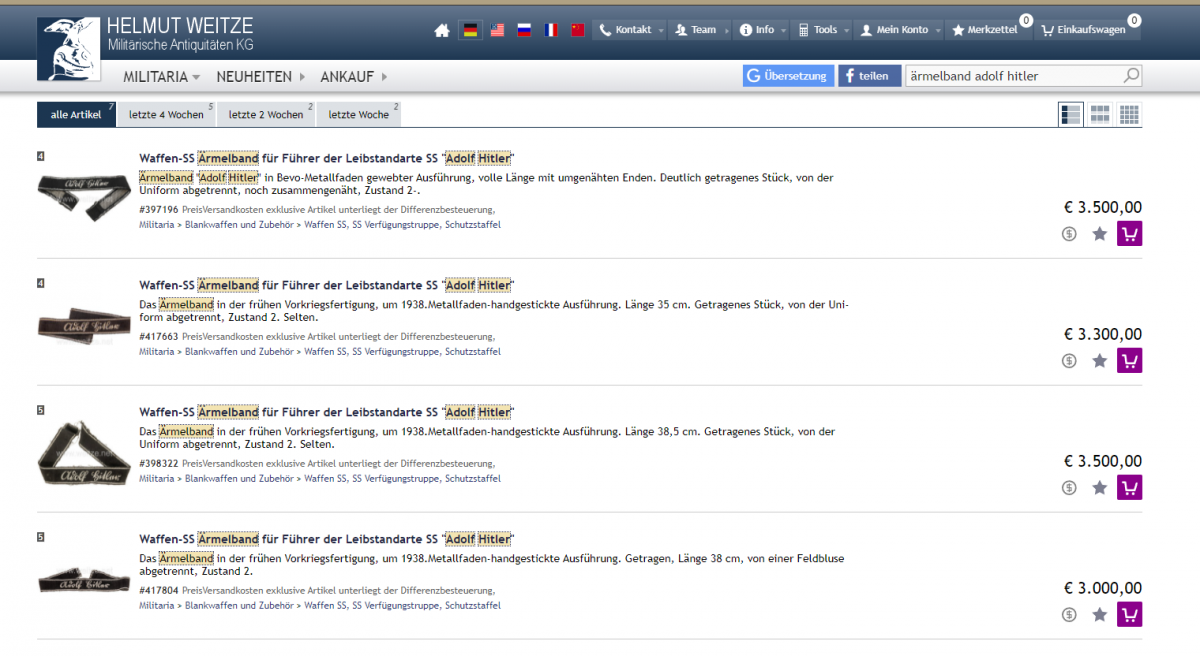This screenshot has width=1200, height=656.
Task: Select the letzte 2 Wochen tab
Action: [266, 114]
